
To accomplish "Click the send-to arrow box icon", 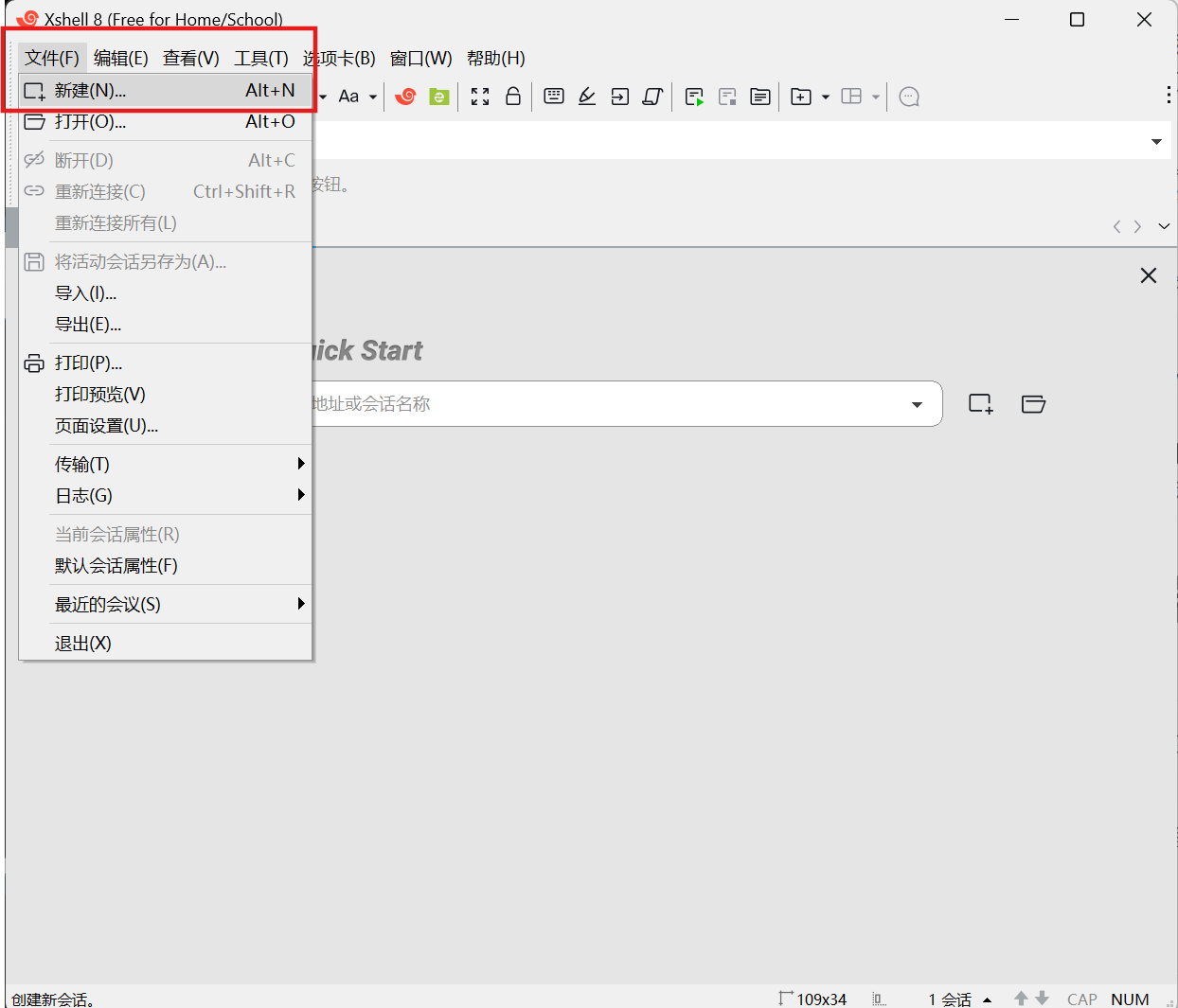I will click(620, 97).
